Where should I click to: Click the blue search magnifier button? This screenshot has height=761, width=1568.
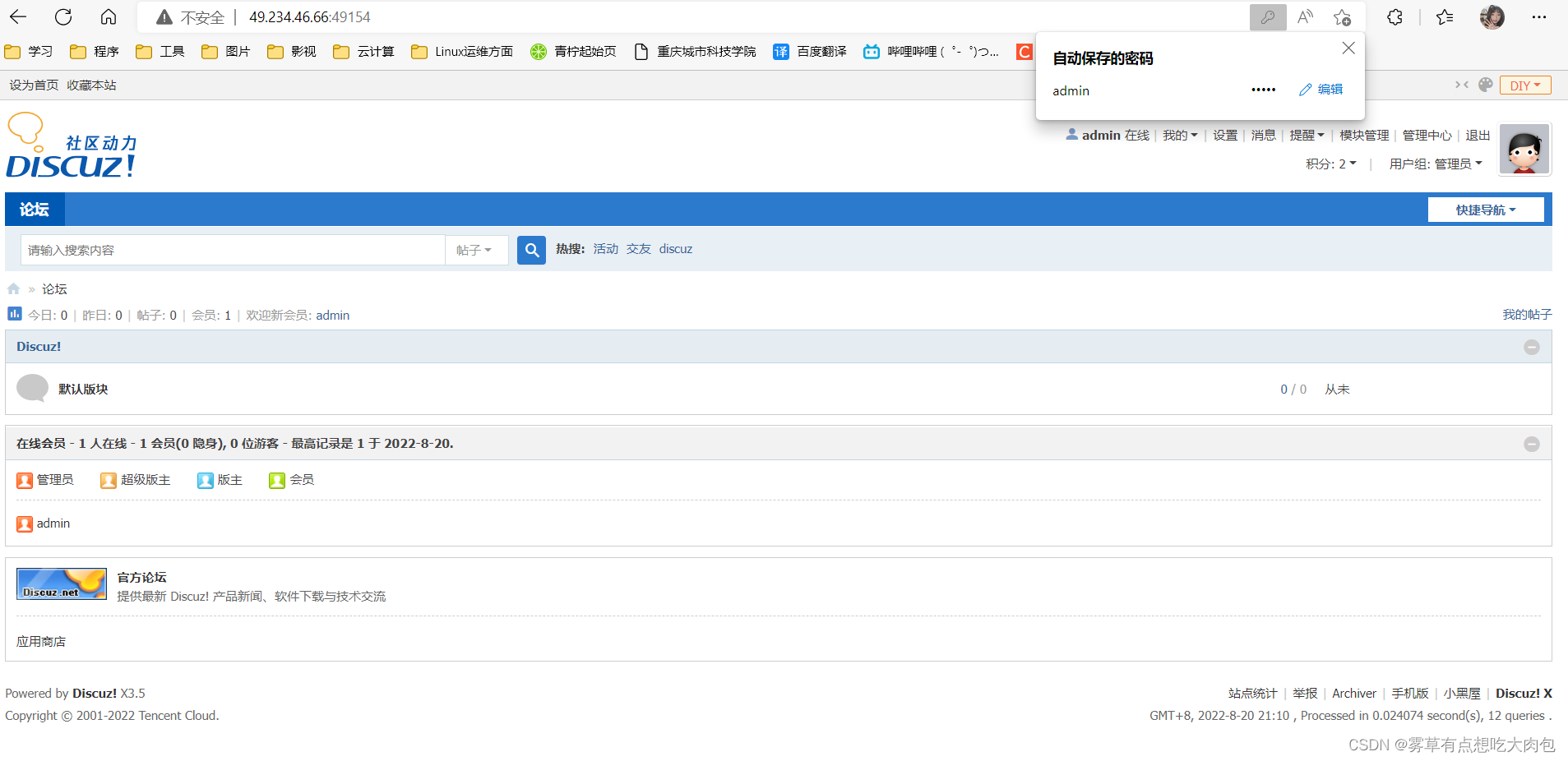tap(532, 250)
